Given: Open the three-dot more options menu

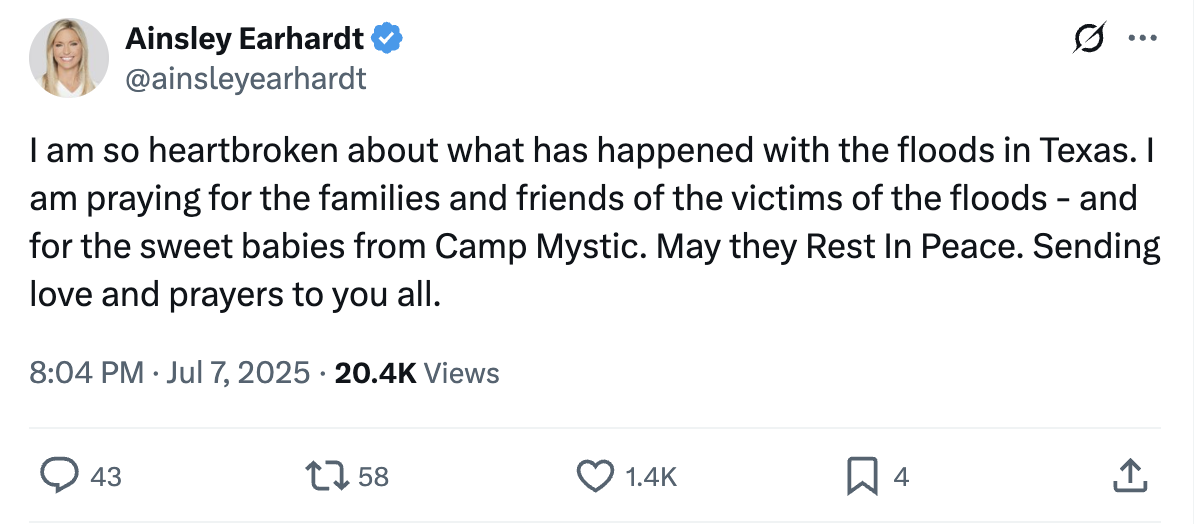Looking at the screenshot, I should (1141, 40).
